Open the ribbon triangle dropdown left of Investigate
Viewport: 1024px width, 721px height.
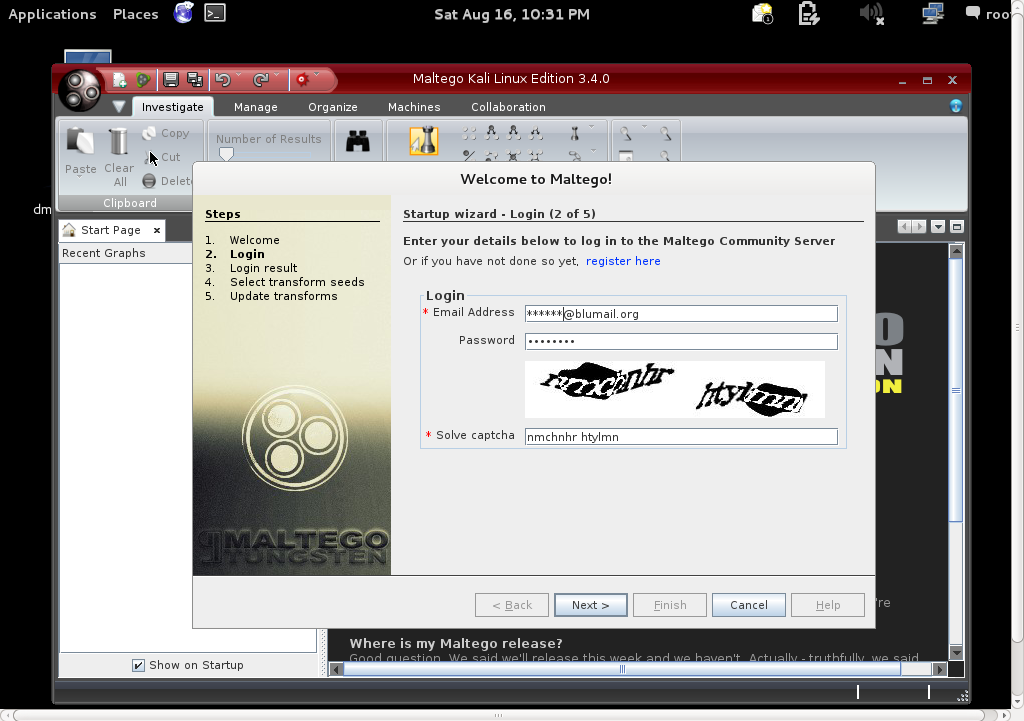coord(118,106)
